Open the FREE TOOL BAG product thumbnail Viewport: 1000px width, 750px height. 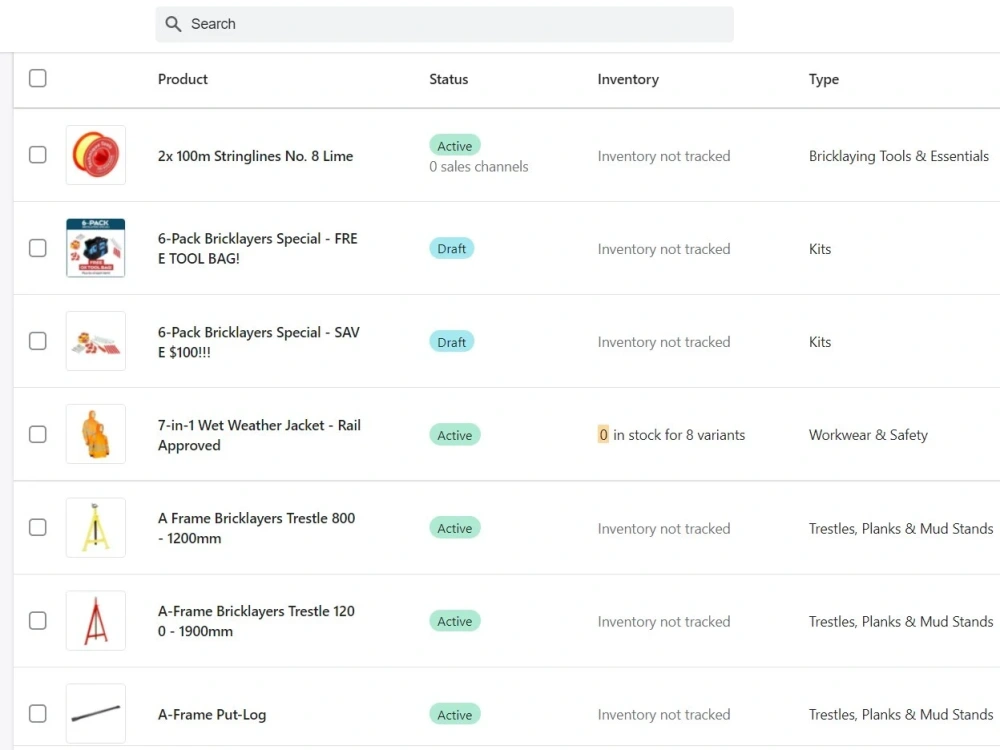(x=96, y=248)
